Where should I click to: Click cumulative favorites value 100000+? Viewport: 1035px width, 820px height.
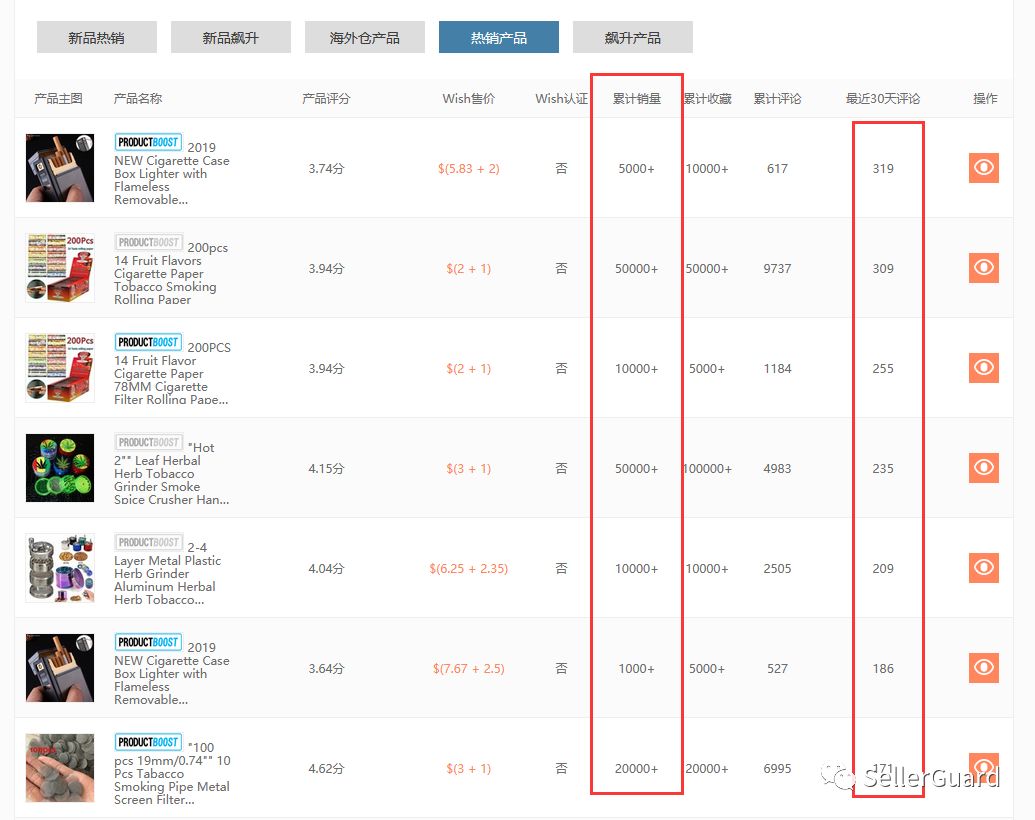click(708, 468)
